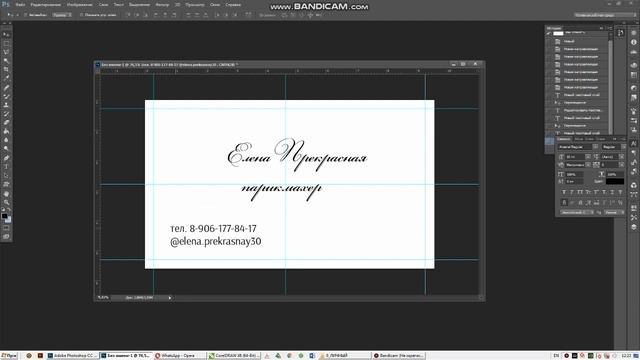Select the Shape tool
Viewport: 640px width, 360px height.
[6, 184]
